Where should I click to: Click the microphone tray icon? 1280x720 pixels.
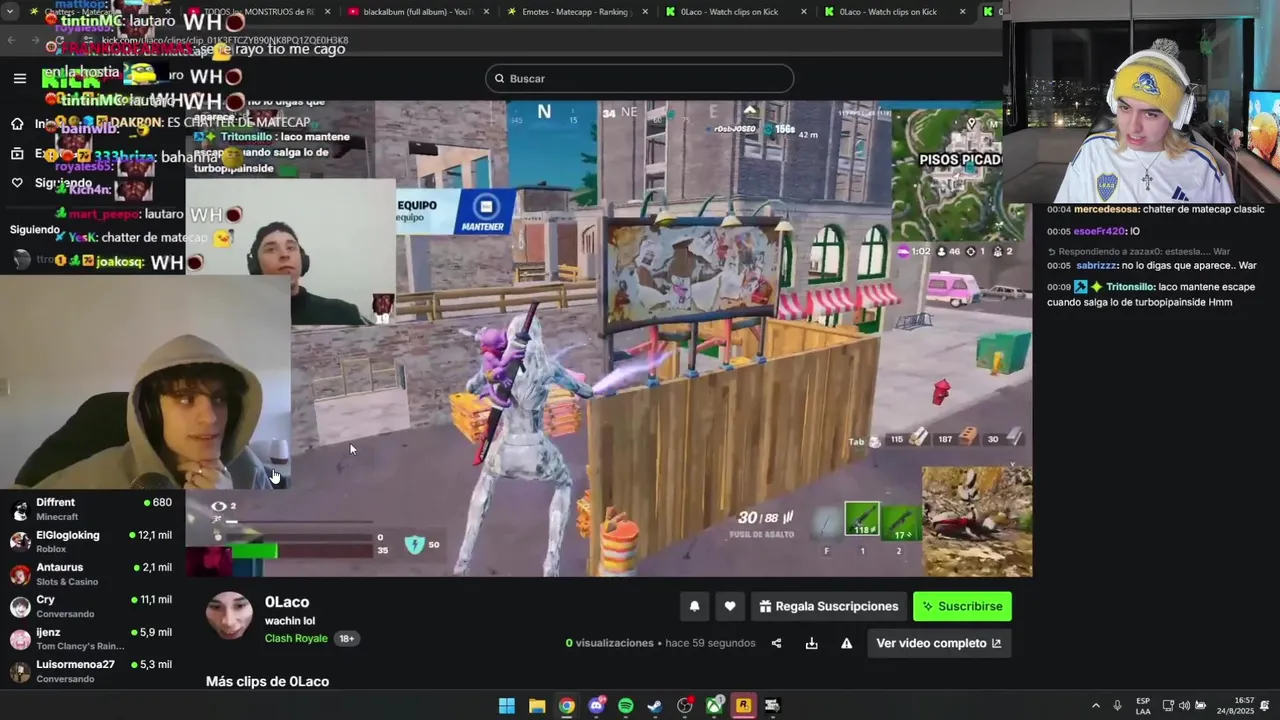click(1117, 706)
